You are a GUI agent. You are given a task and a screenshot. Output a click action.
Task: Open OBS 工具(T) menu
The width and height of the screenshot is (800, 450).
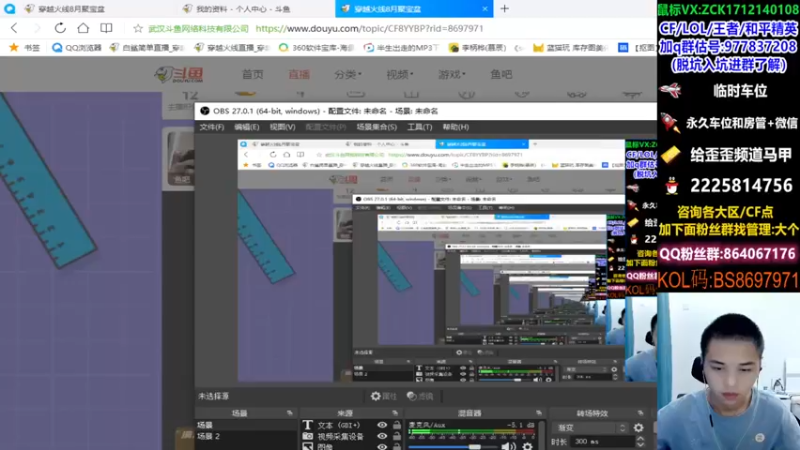point(419,127)
